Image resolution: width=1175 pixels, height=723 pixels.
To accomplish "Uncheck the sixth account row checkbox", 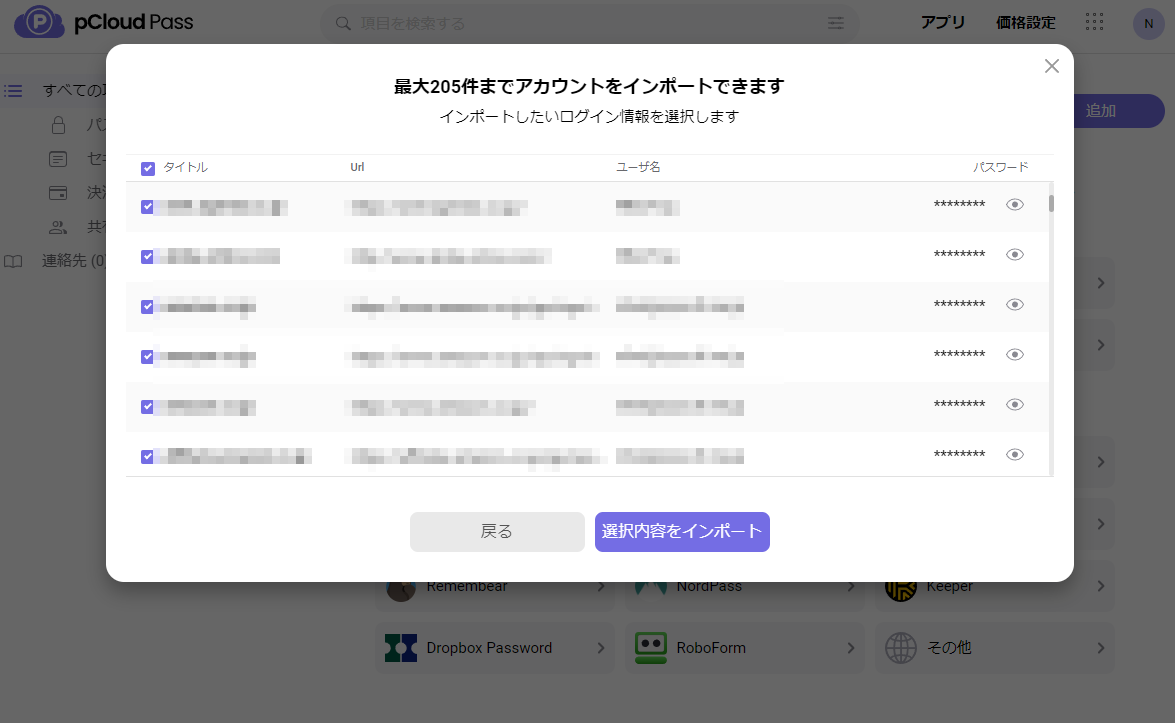I will pyautogui.click(x=147, y=457).
